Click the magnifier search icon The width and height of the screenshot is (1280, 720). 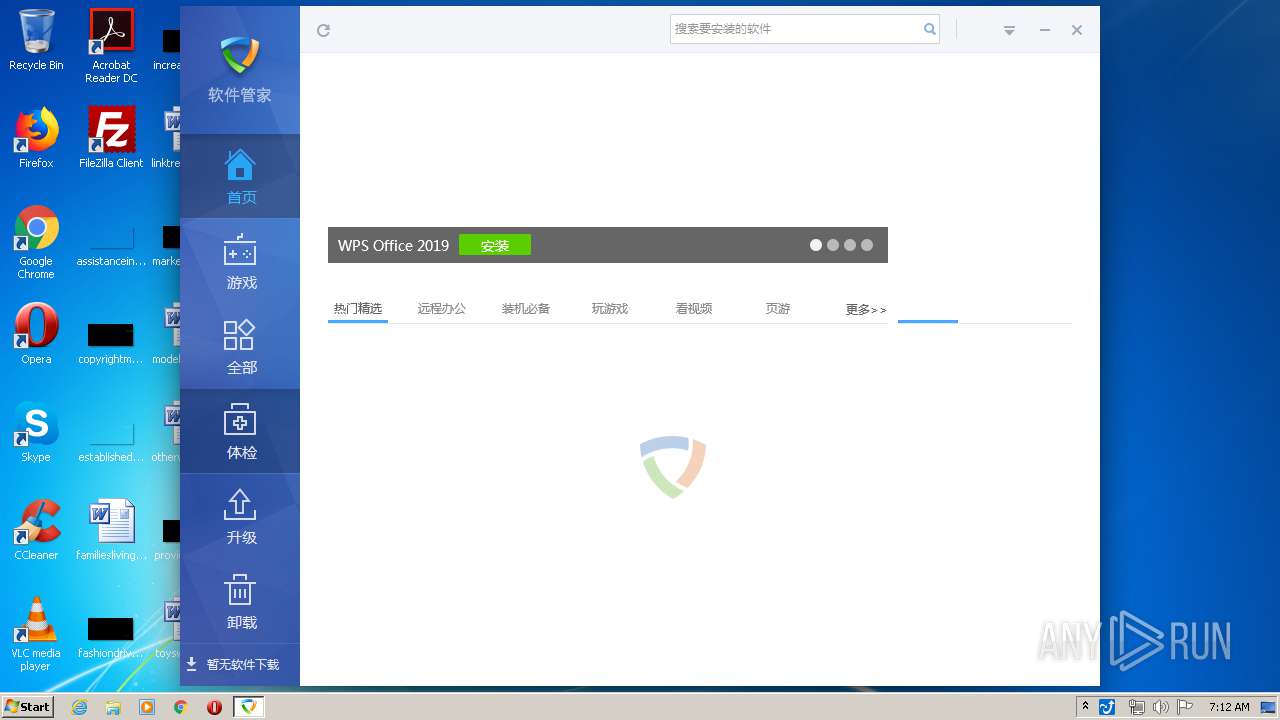click(930, 29)
